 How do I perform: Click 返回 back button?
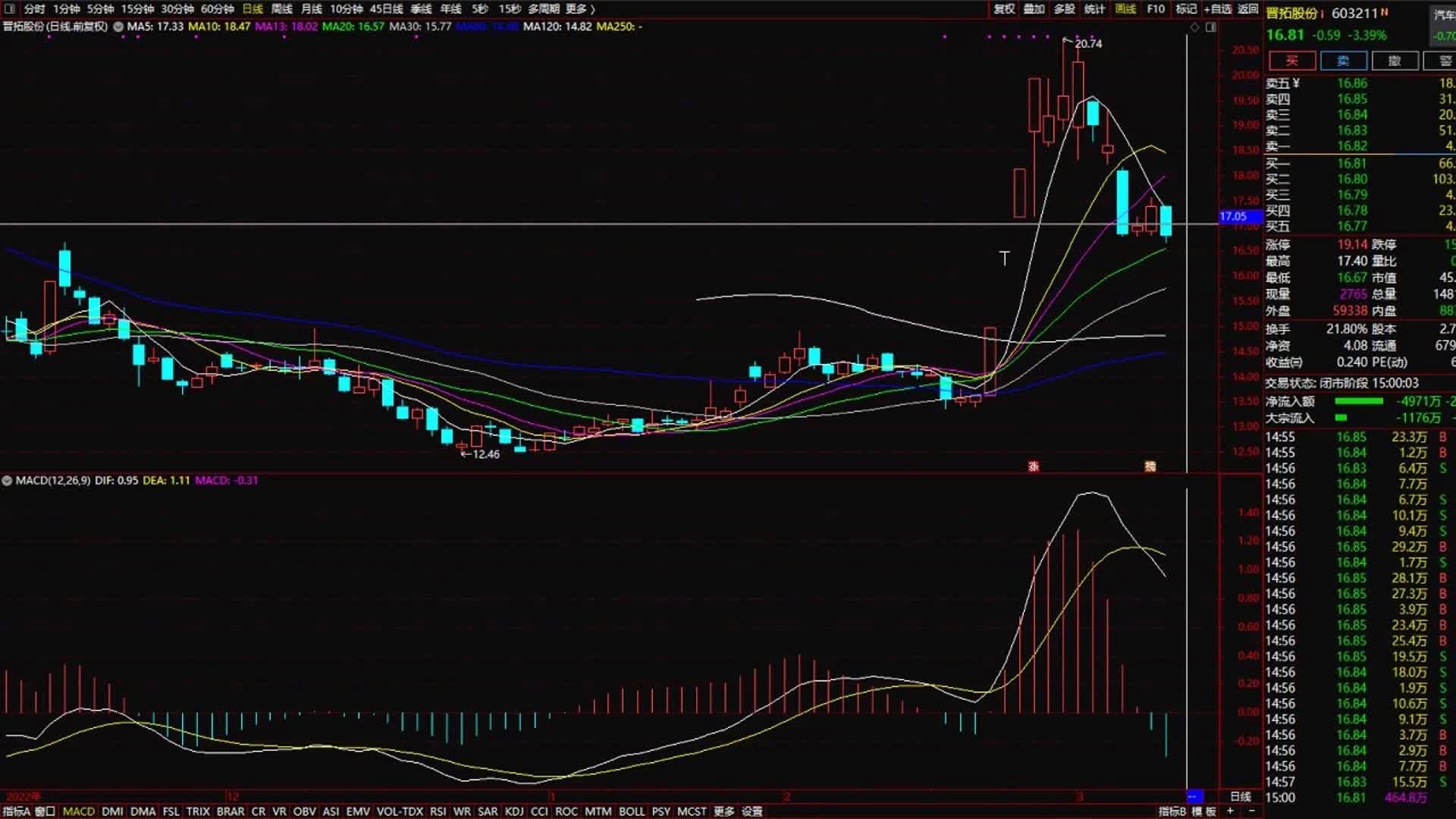1248,9
